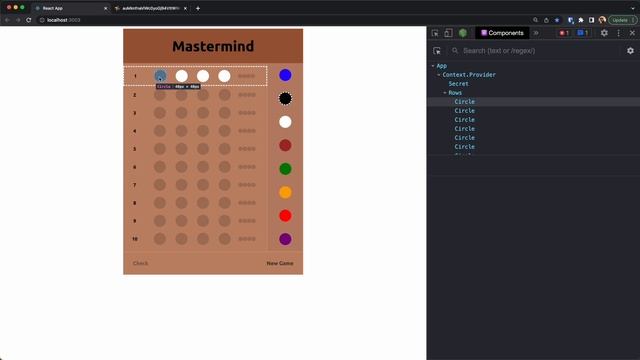The image size is (640, 360).
Task: Select the purple color peg
Action: (x=285, y=239)
